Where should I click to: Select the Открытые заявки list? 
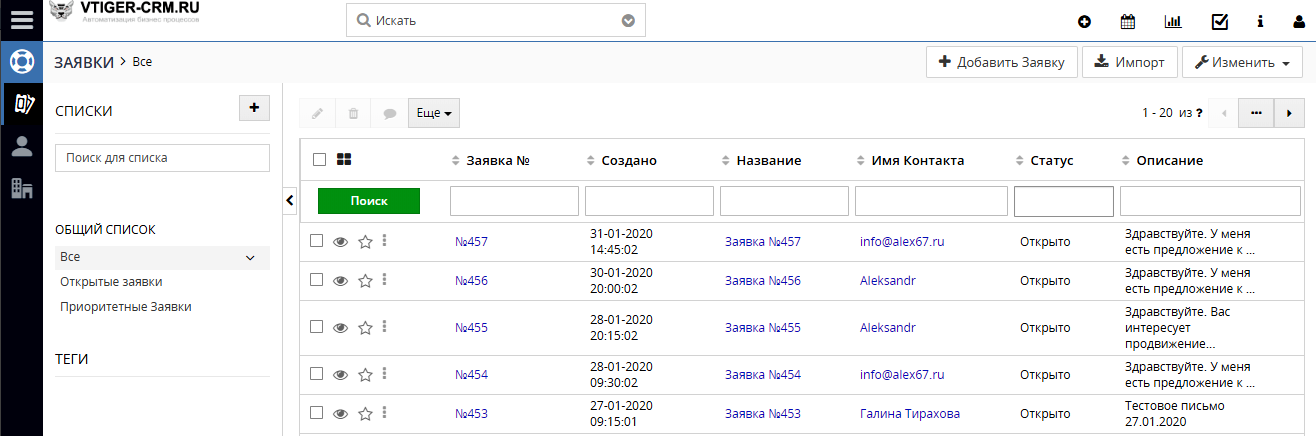click(111, 282)
